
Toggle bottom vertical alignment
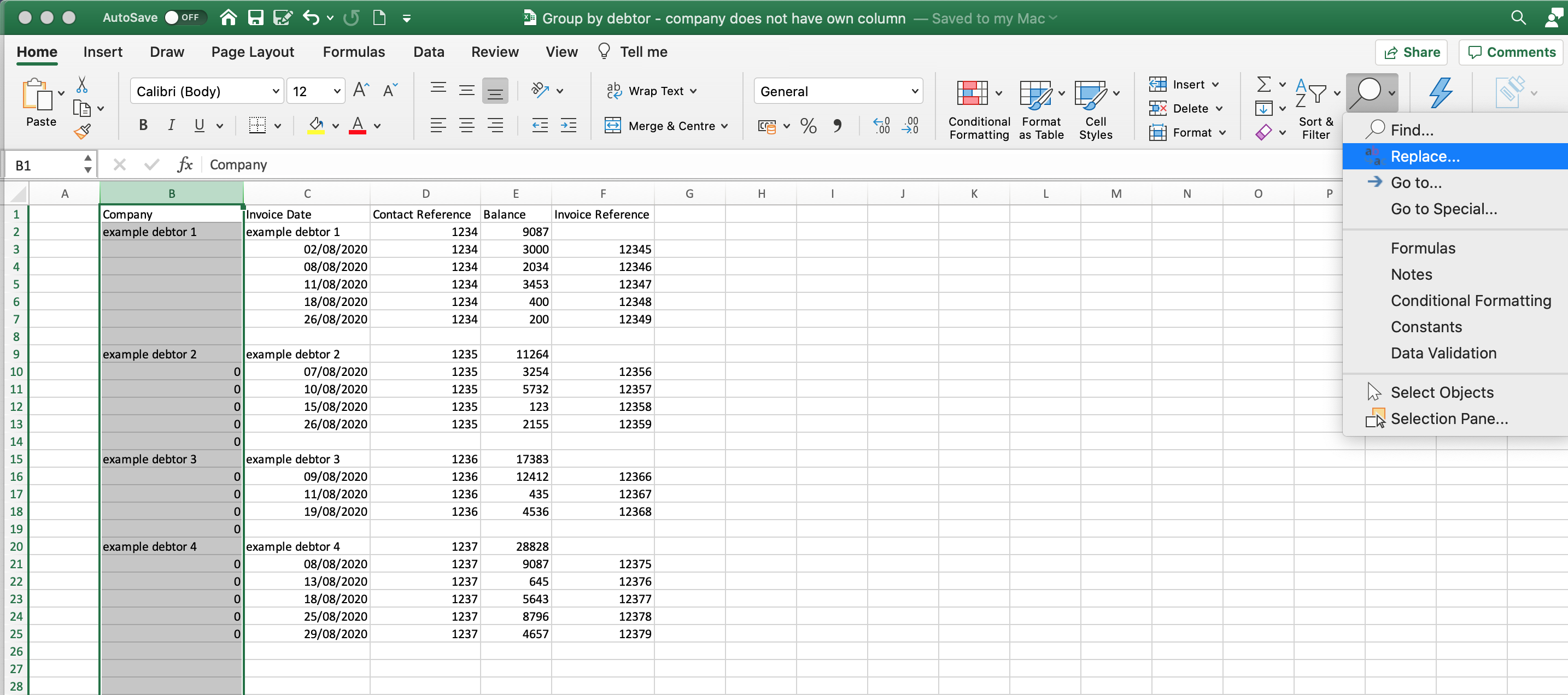coord(495,91)
